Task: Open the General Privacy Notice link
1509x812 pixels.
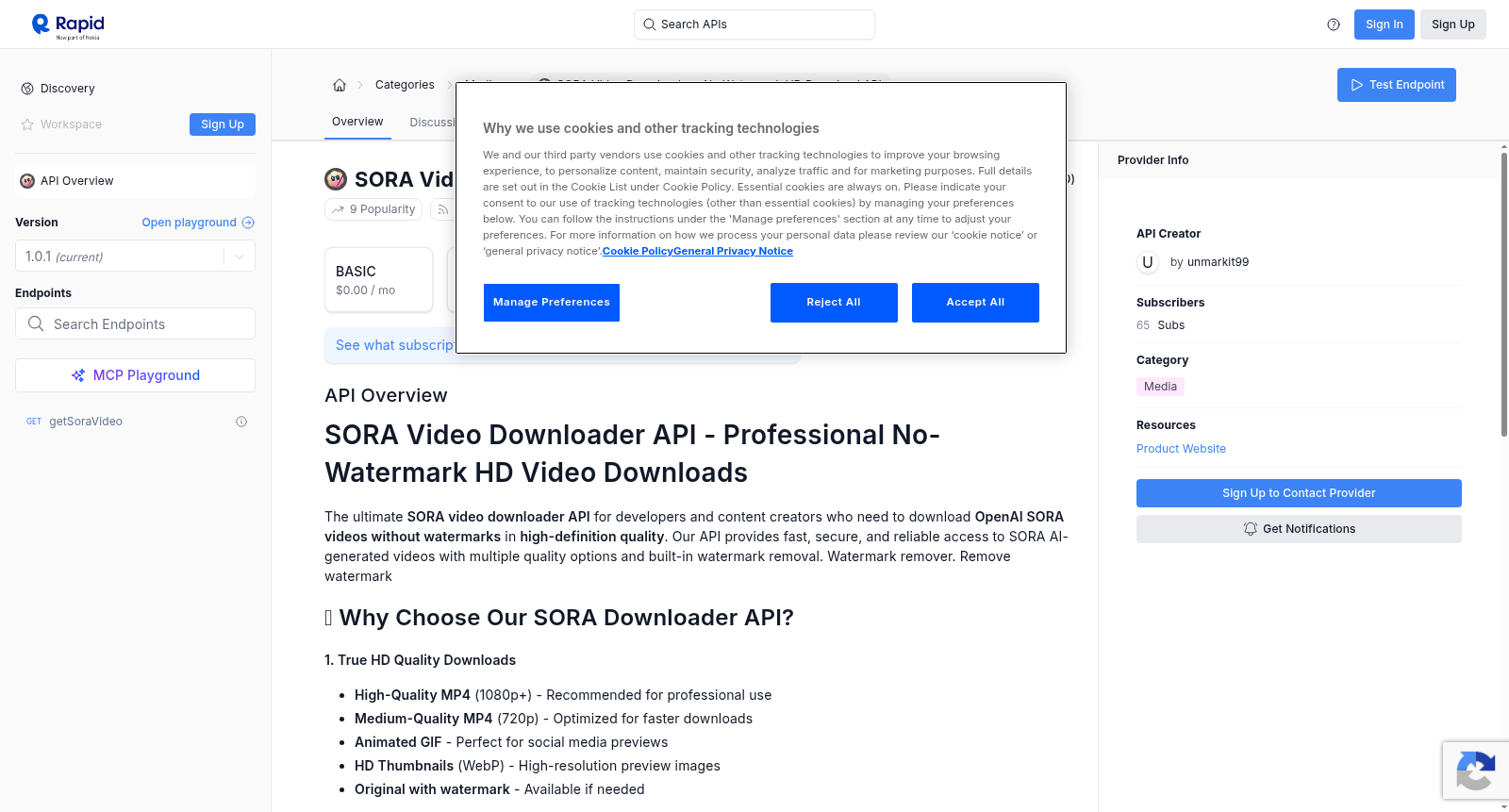Action: pos(733,251)
